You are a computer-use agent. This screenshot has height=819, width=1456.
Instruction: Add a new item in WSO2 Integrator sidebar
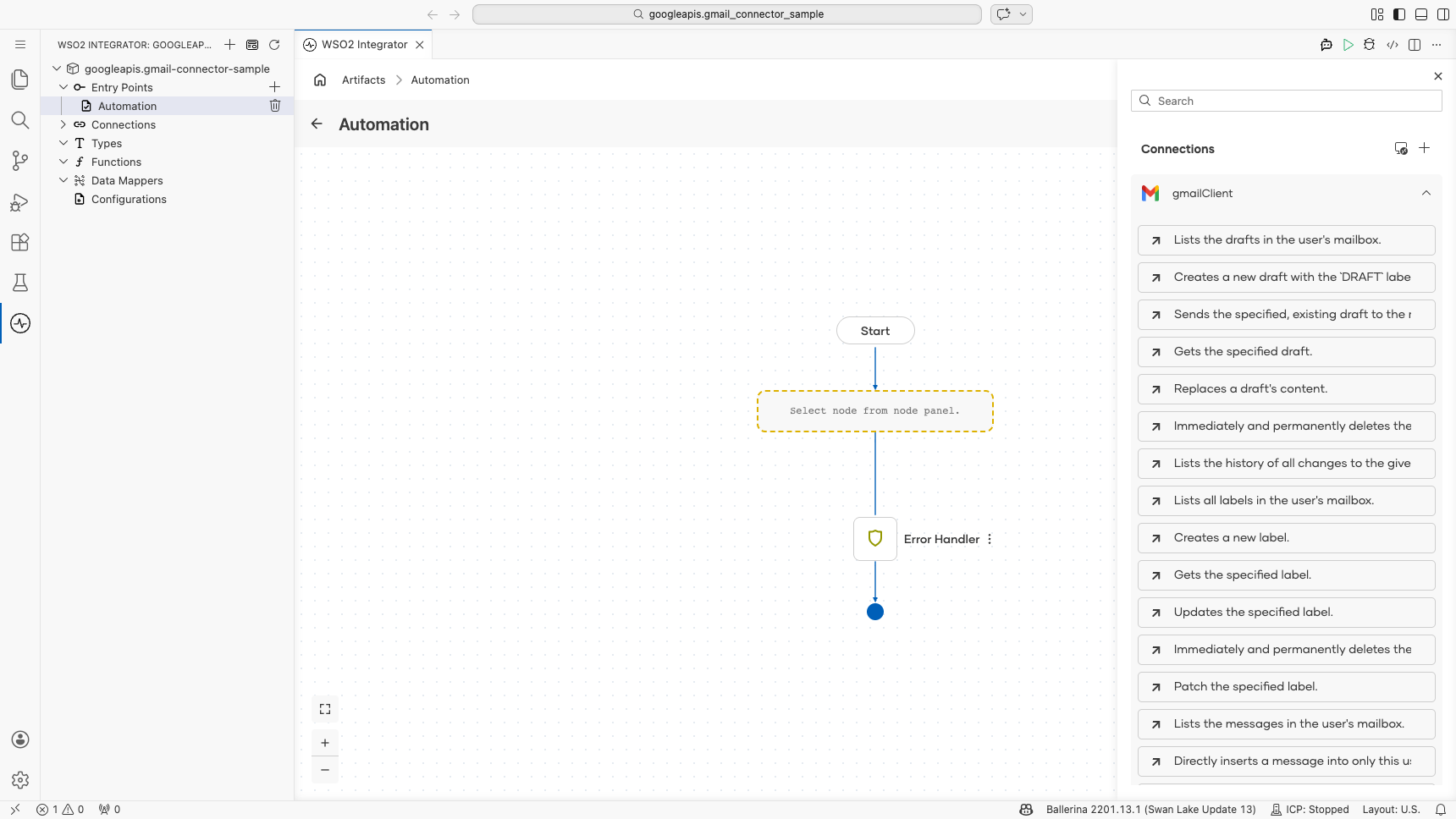(230, 45)
